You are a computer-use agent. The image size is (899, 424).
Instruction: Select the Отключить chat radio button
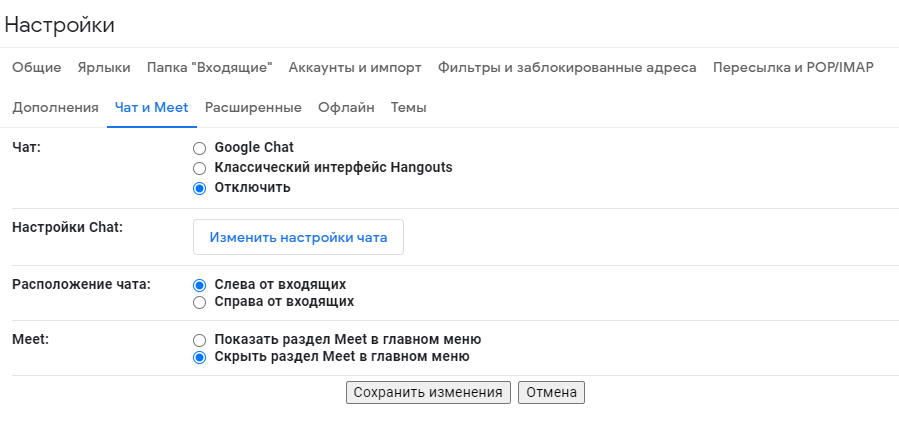click(x=200, y=188)
